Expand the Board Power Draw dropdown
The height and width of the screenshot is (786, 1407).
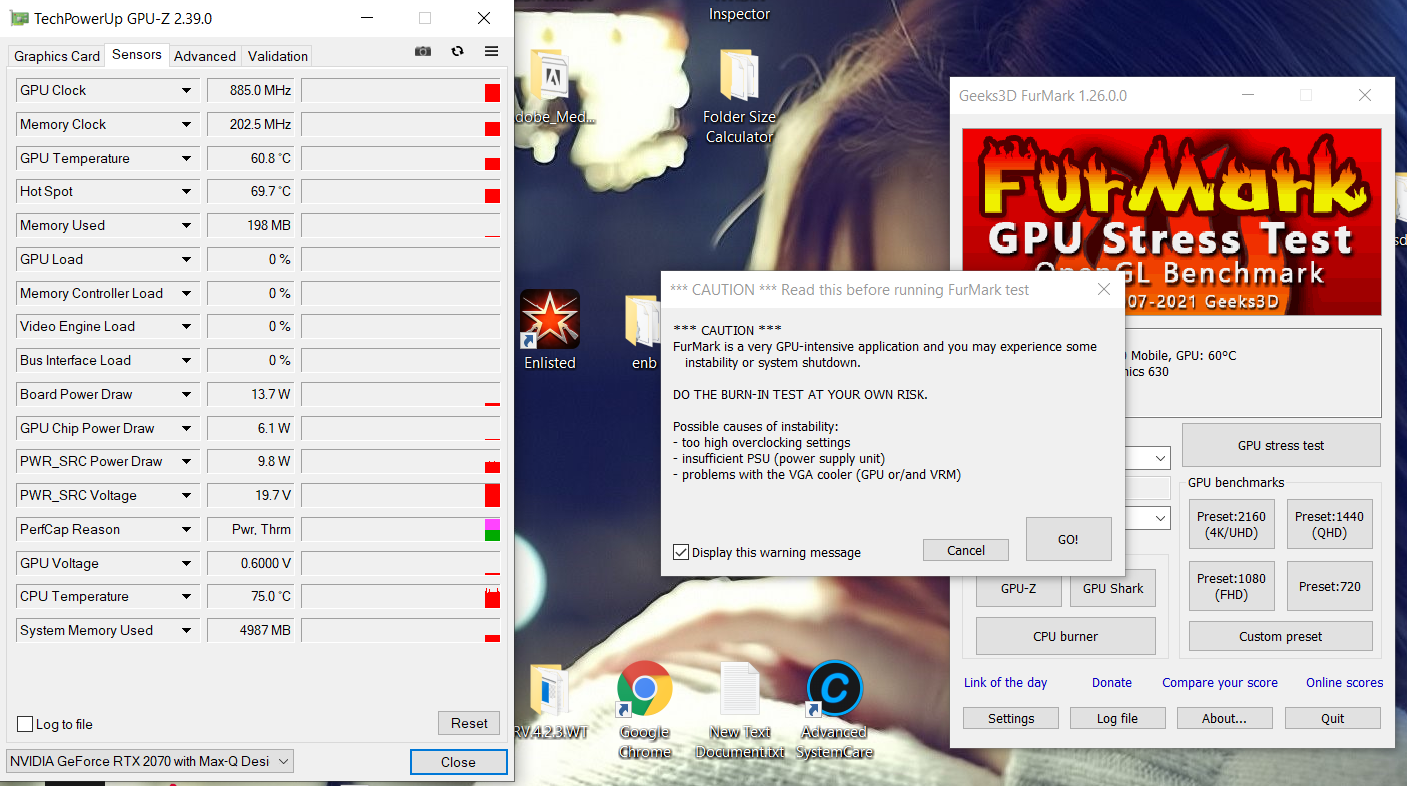tap(186, 395)
